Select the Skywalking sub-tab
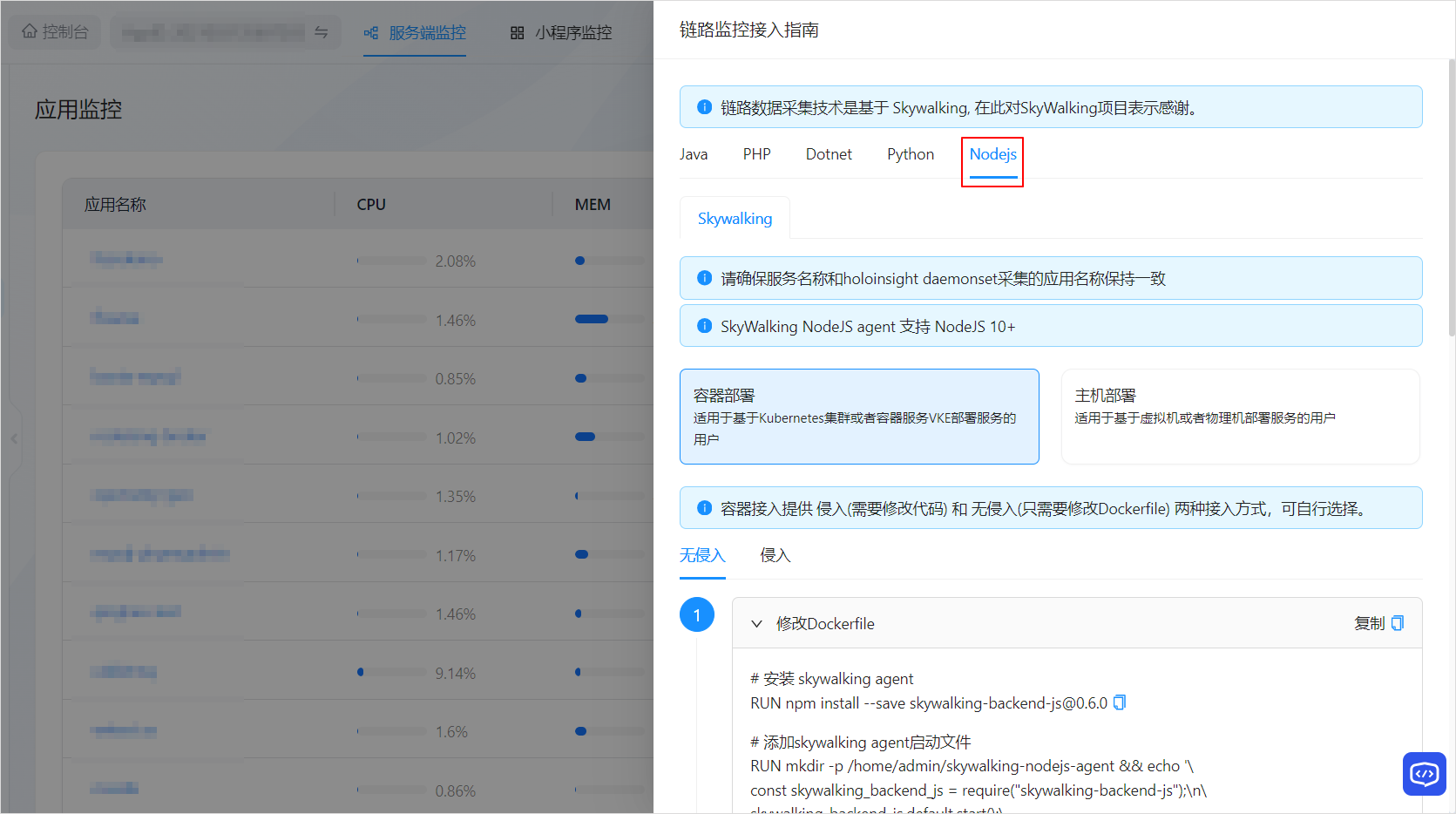The image size is (1456, 814). pos(735,218)
